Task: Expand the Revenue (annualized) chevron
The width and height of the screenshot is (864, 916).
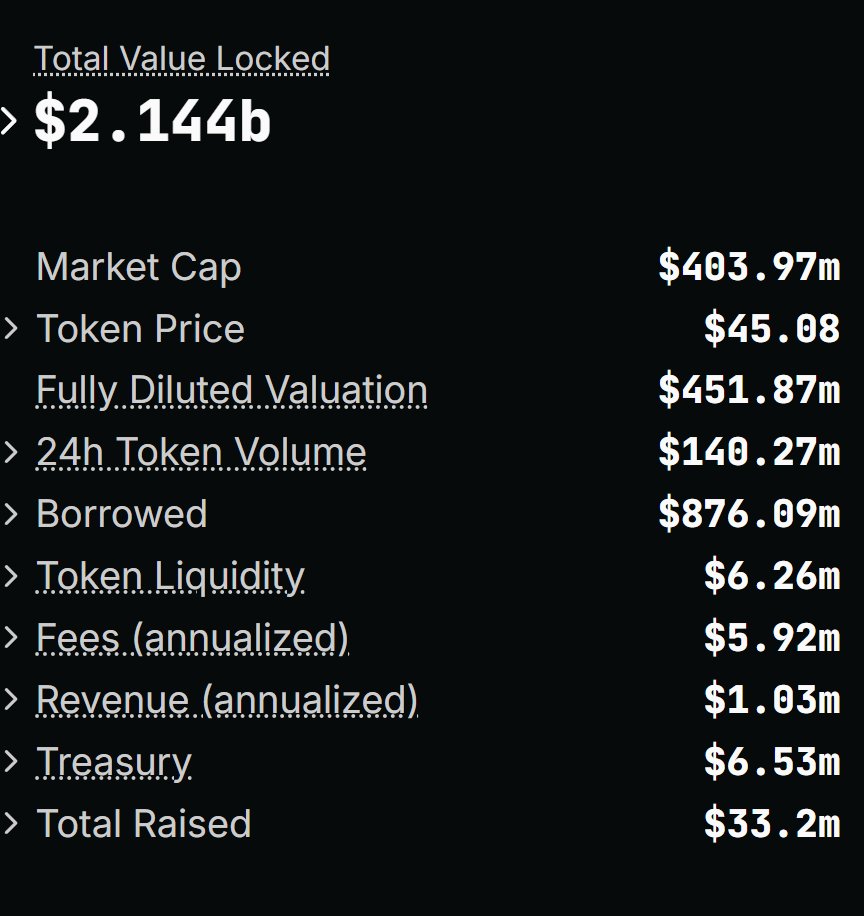Action: [11, 700]
